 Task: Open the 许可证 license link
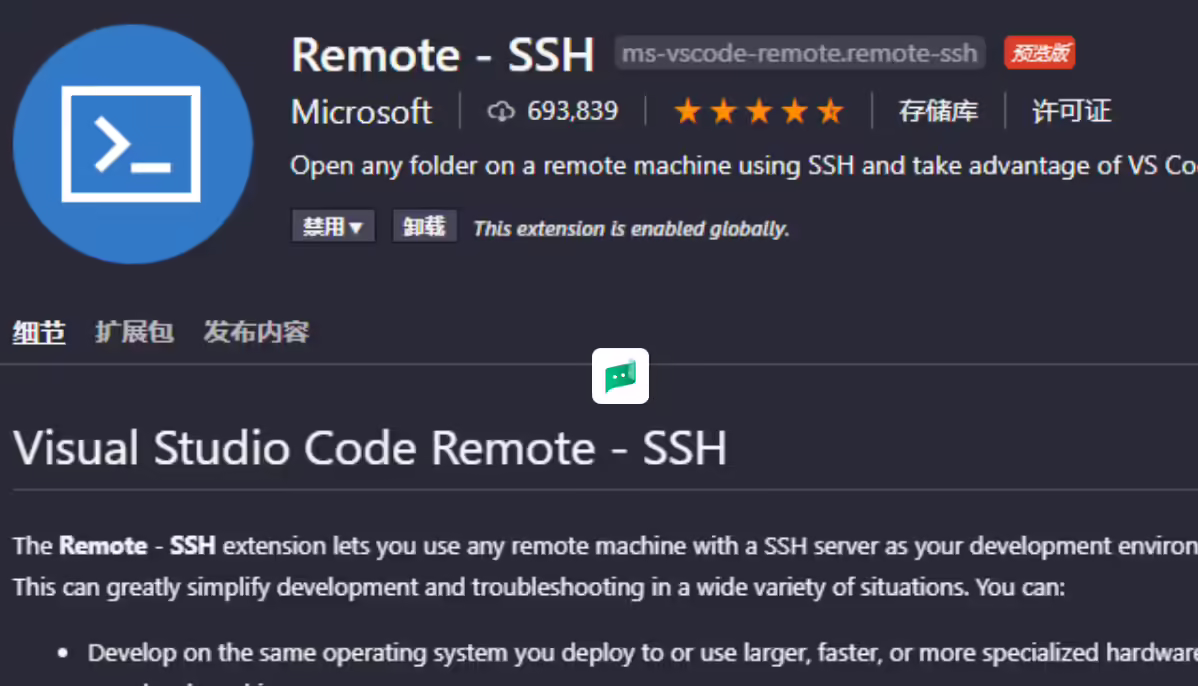point(1071,112)
